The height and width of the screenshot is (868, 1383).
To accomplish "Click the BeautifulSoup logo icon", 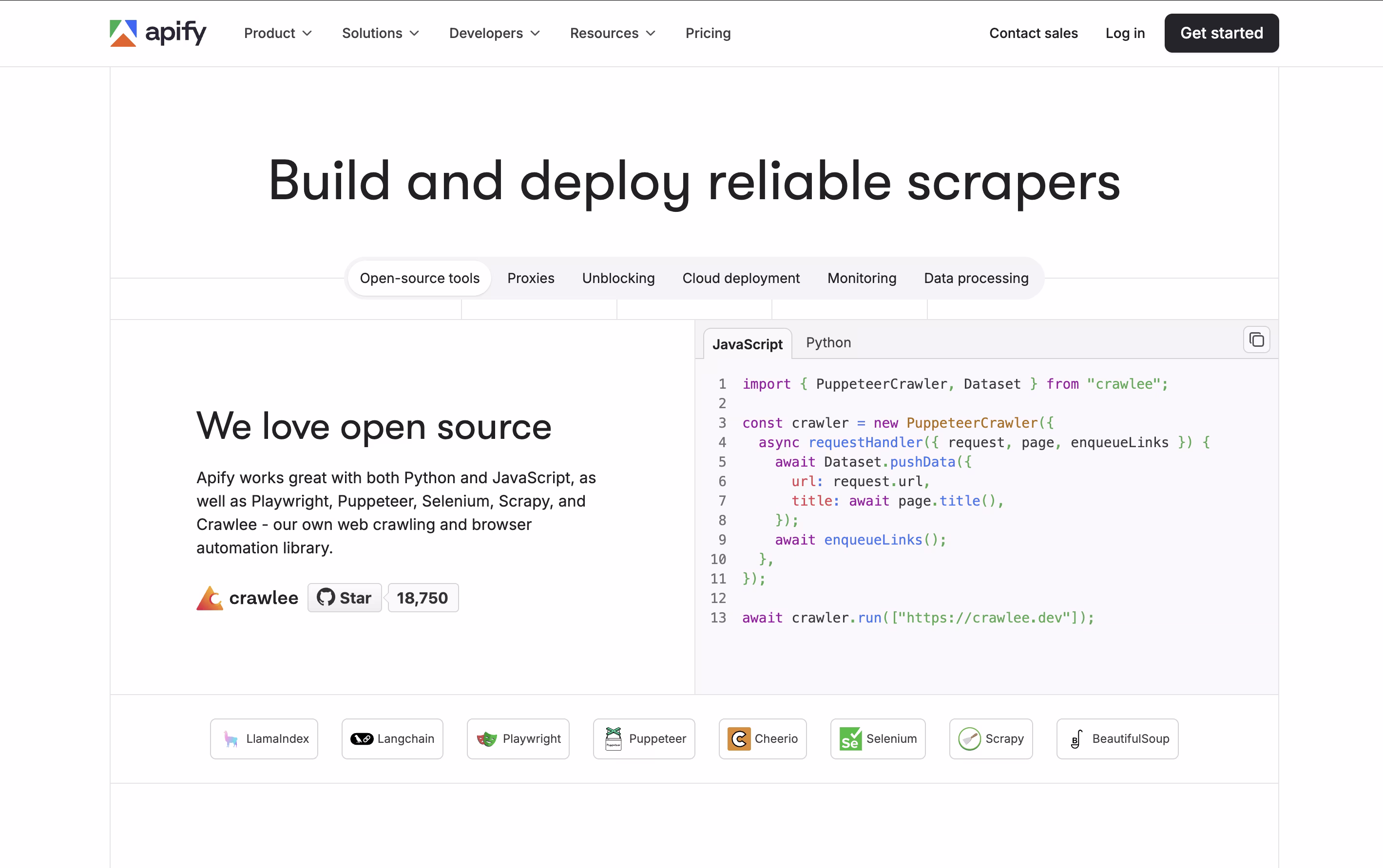I will coord(1077,739).
